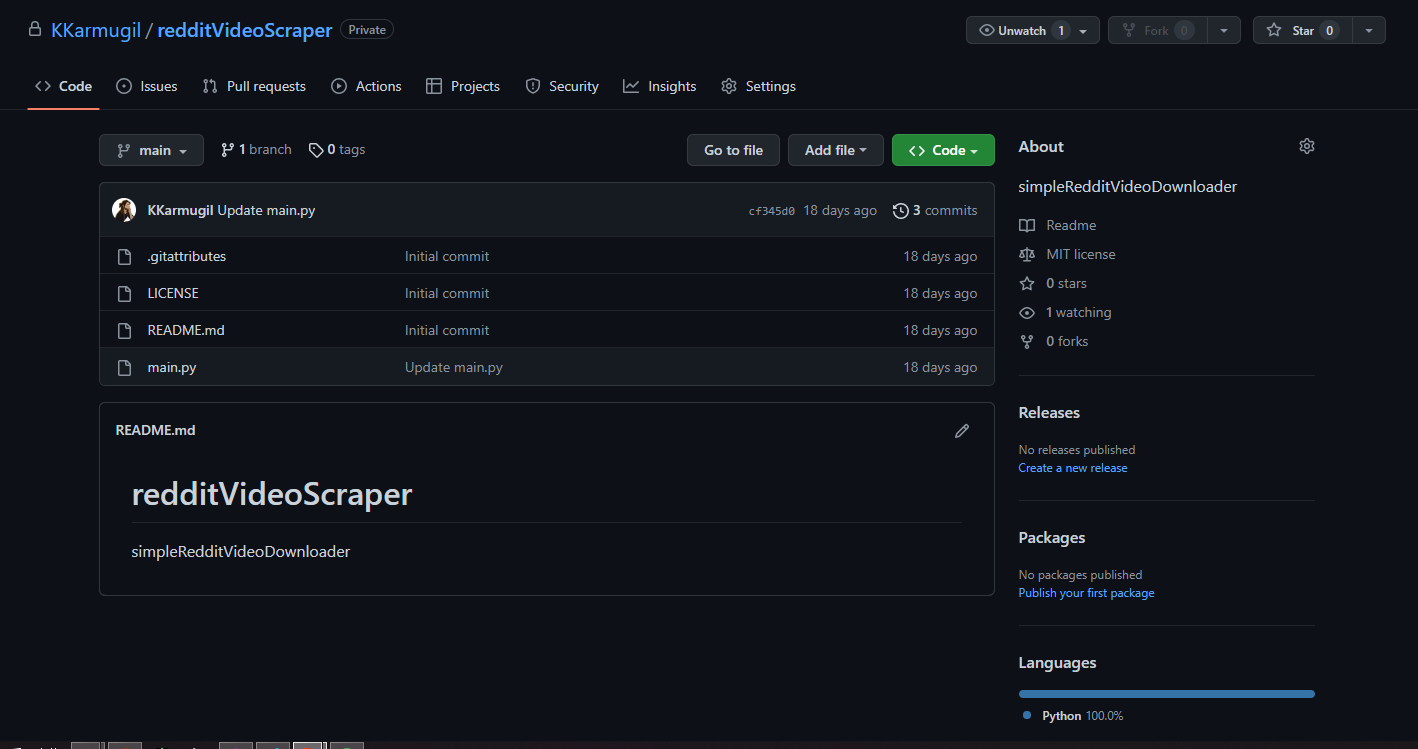
Task: Open KKarmugil owner profile link
Action: 96,31
